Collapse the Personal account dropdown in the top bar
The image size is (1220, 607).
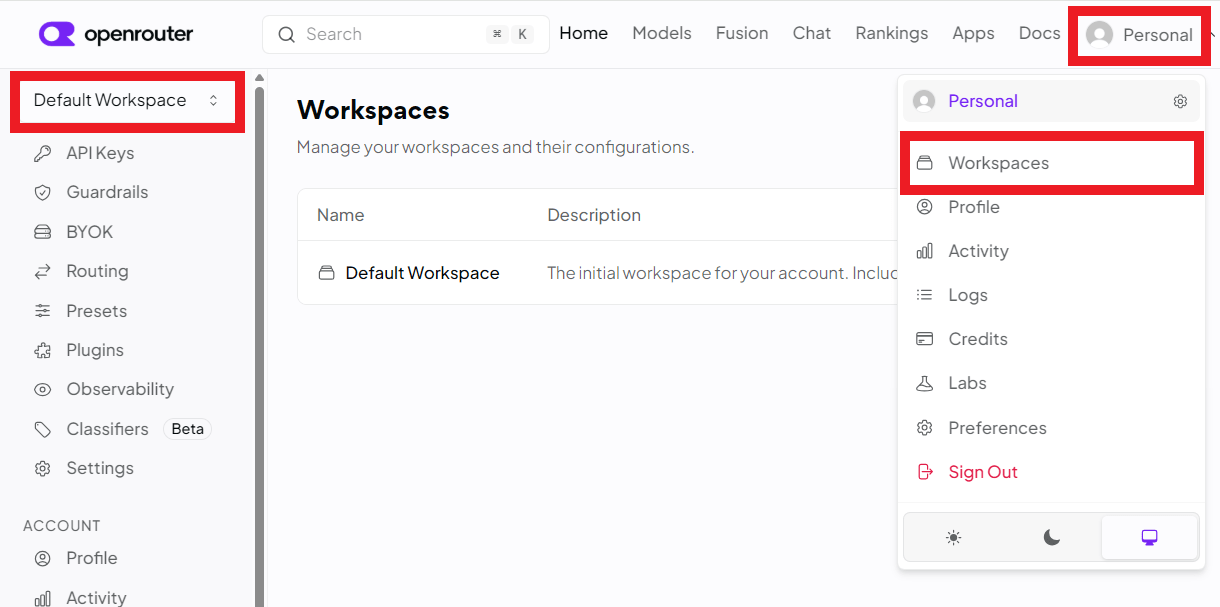1138,35
